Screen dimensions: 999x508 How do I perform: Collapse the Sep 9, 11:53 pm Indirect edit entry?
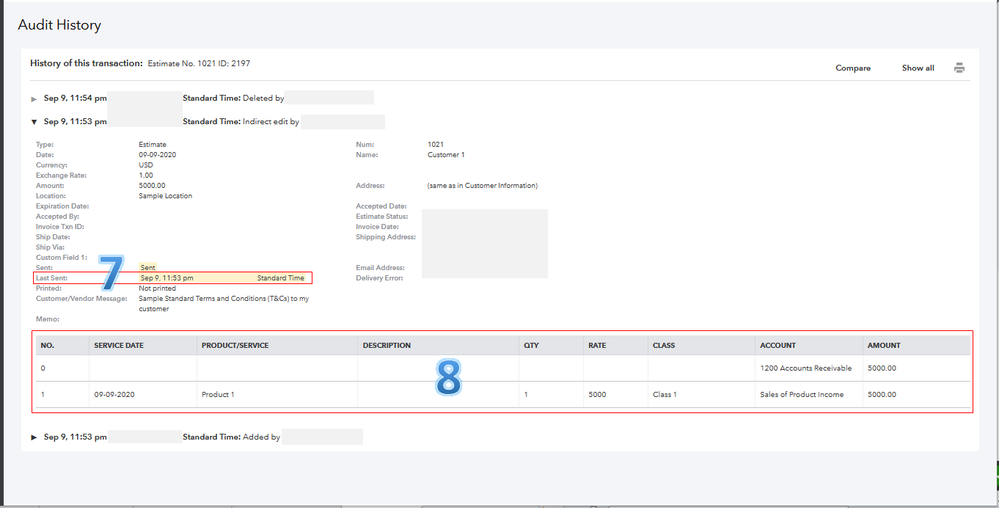[x=34, y=122]
